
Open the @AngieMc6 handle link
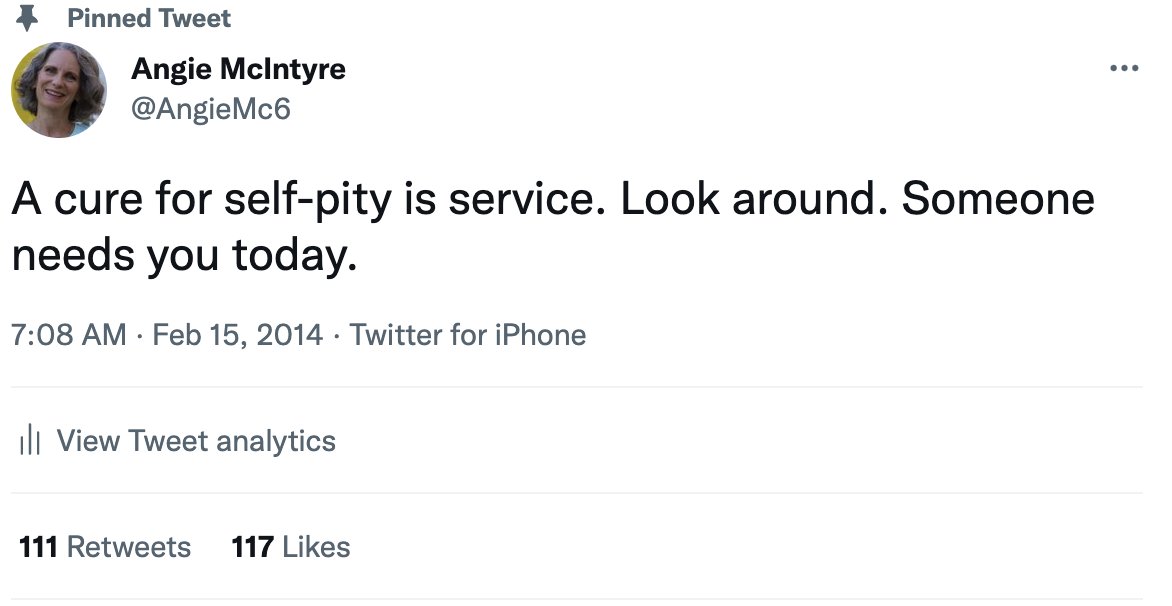(210, 108)
